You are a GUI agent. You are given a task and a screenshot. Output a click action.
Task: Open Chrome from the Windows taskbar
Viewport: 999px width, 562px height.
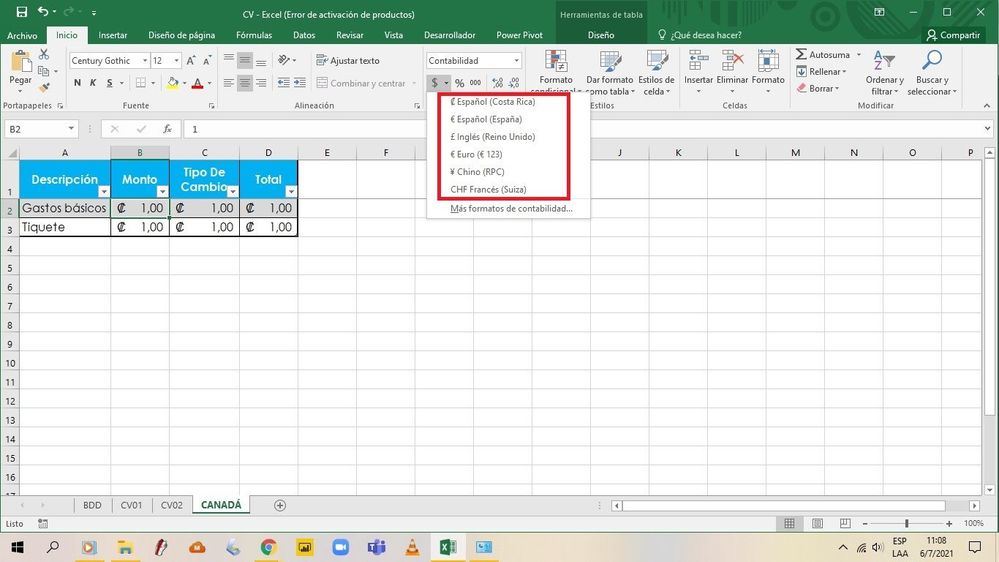coord(268,547)
